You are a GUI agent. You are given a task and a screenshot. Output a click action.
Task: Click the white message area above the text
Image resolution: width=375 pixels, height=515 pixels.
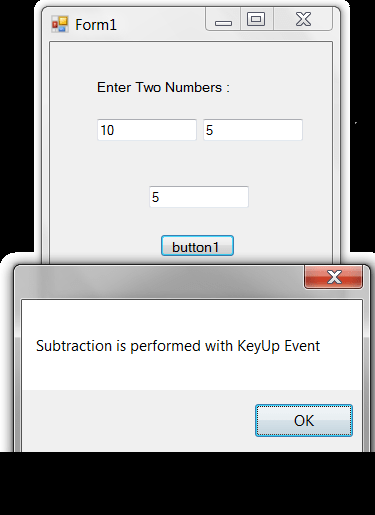click(x=192, y=318)
